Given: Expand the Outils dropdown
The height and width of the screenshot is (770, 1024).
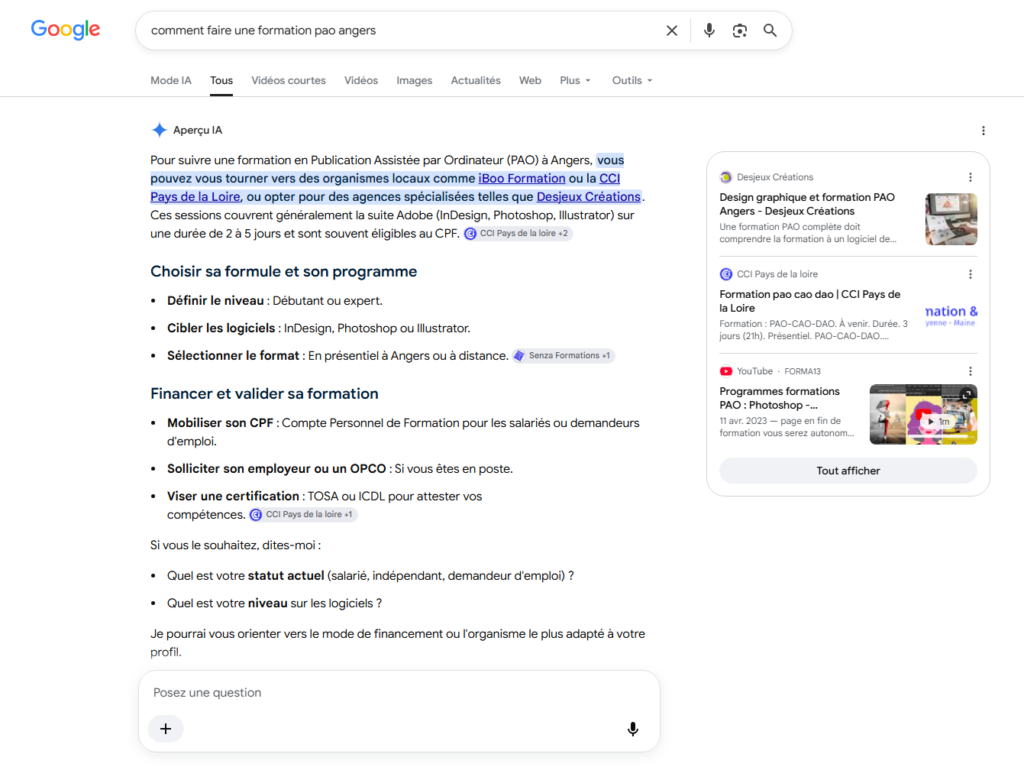Looking at the screenshot, I should click(632, 80).
